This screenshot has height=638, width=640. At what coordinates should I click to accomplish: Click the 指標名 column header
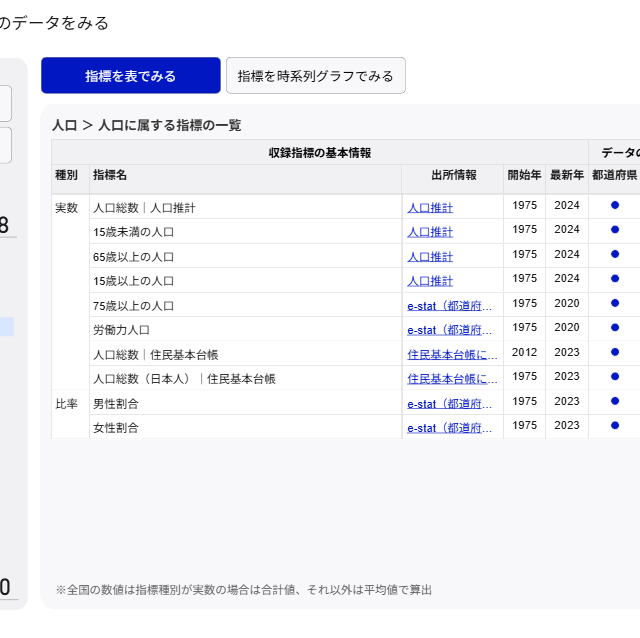point(110,175)
